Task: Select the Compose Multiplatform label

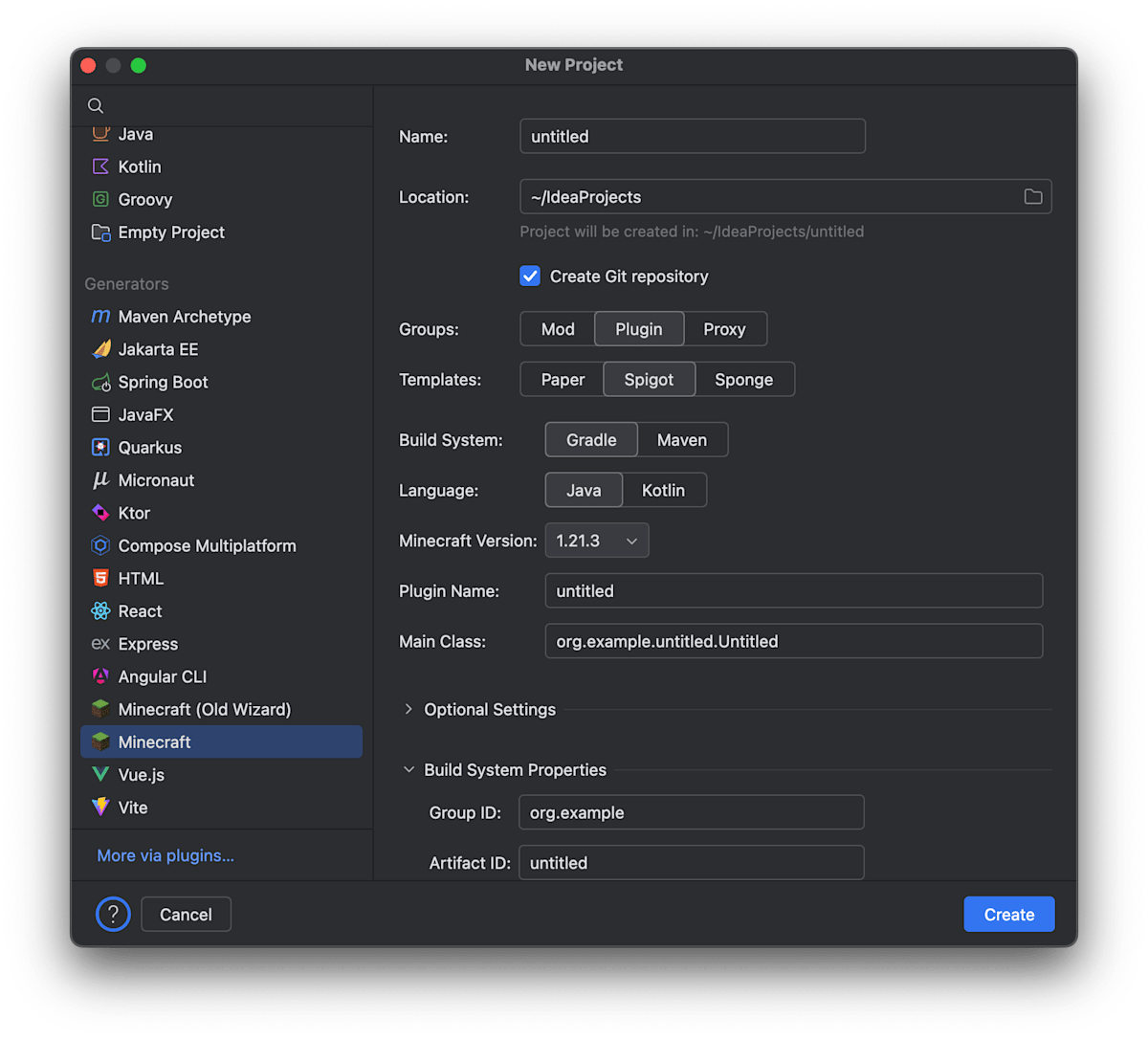Action: tap(208, 545)
